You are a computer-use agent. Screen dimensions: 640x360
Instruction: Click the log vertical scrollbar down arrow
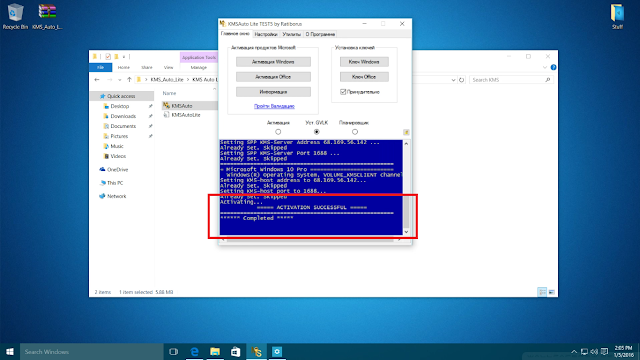pyautogui.click(x=406, y=232)
